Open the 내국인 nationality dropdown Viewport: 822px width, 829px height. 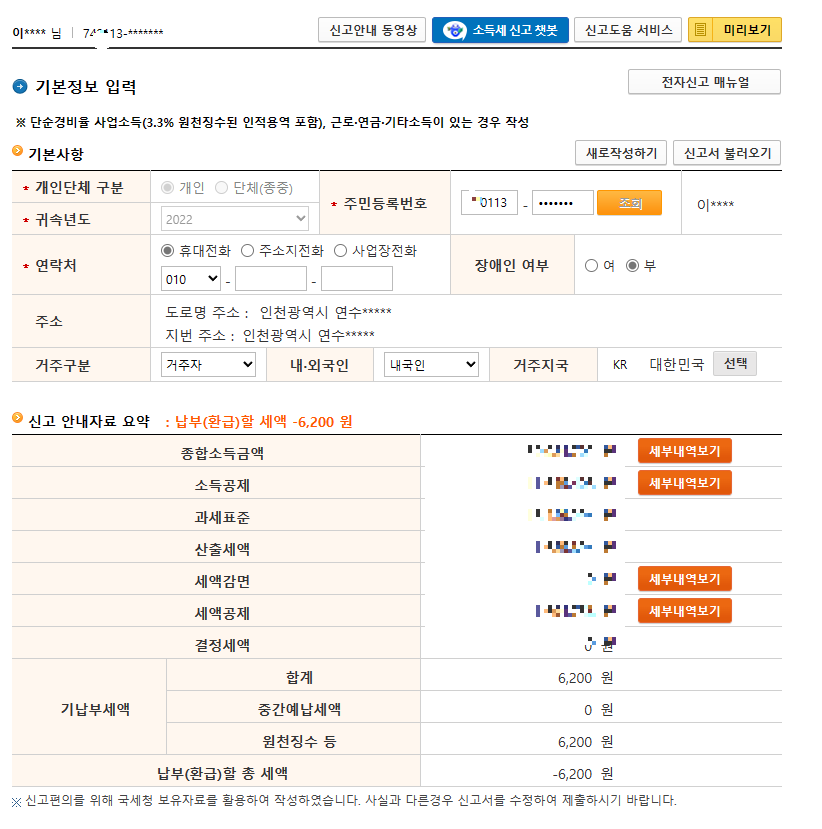click(x=430, y=365)
